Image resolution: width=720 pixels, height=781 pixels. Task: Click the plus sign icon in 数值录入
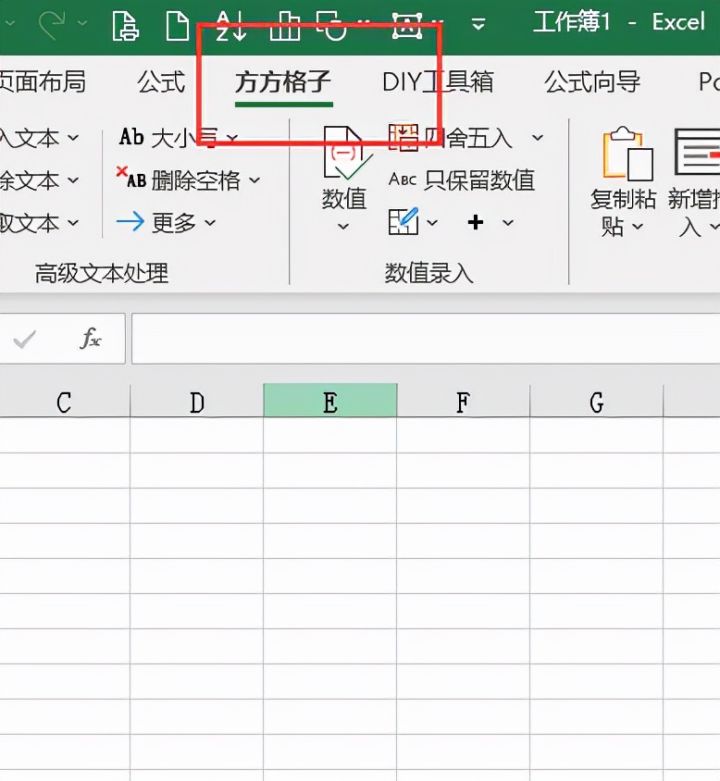(x=476, y=222)
